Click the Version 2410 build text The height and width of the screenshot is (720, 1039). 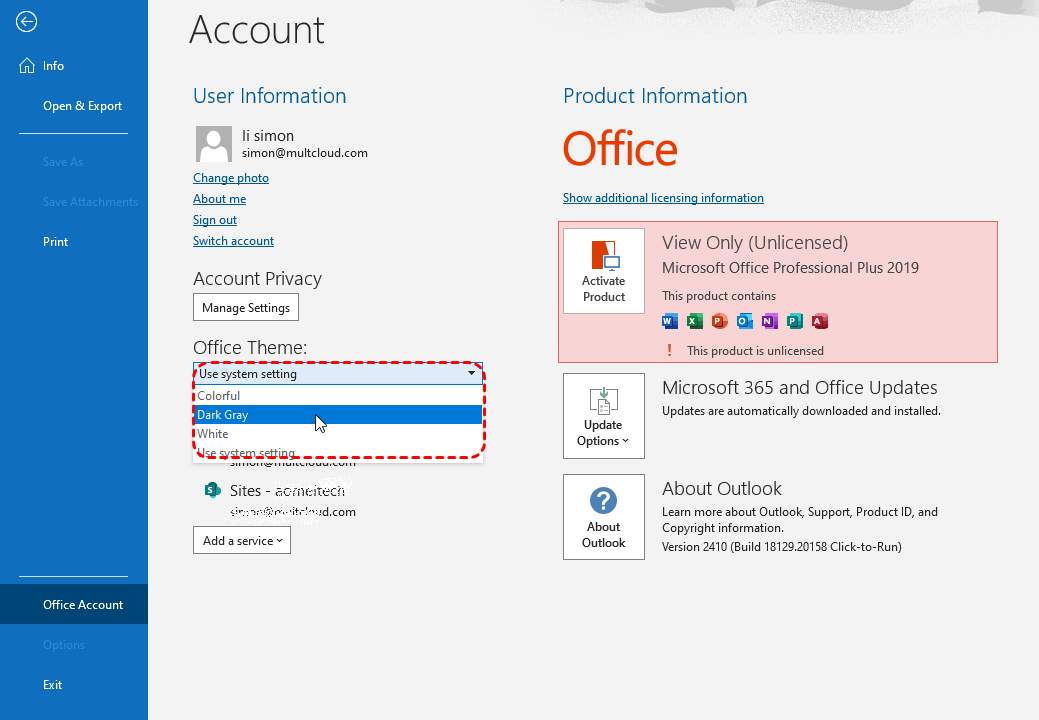coord(782,547)
